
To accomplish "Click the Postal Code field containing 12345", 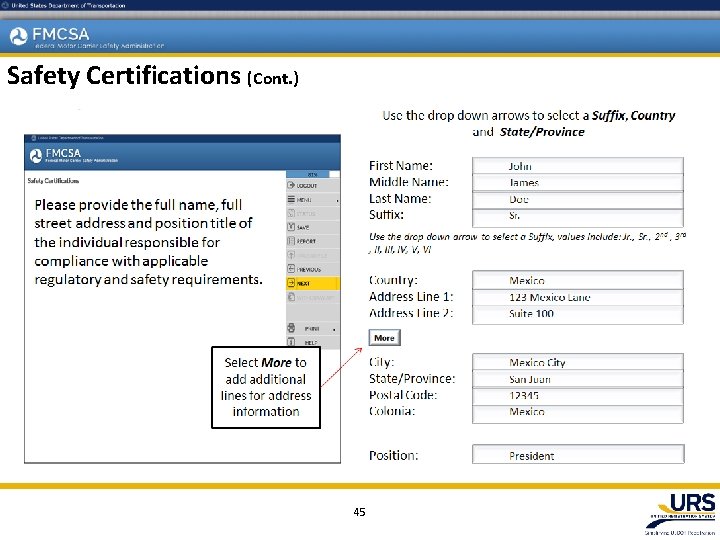I will [x=578, y=396].
